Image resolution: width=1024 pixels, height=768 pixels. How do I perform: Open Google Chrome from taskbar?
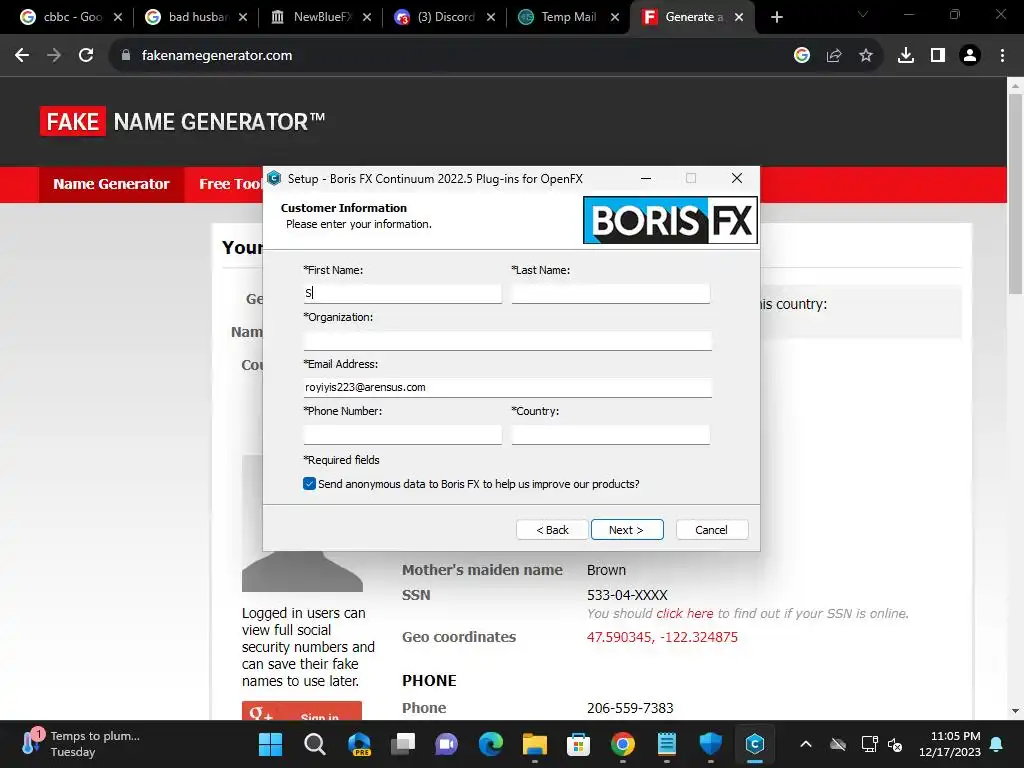pyautogui.click(x=623, y=744)
